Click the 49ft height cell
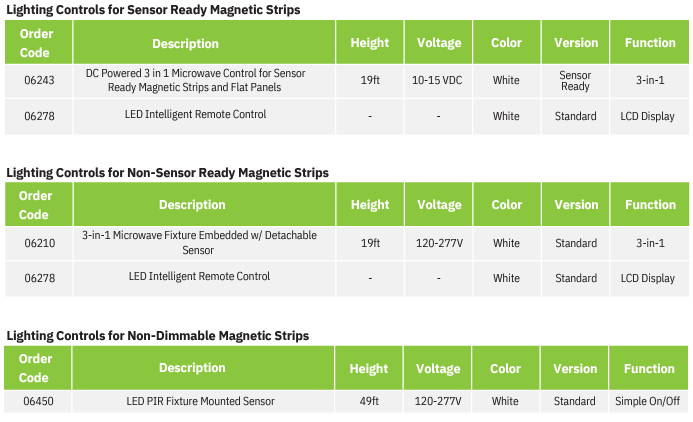The height and width of the screenshot is (422, 693). [369, 401]
